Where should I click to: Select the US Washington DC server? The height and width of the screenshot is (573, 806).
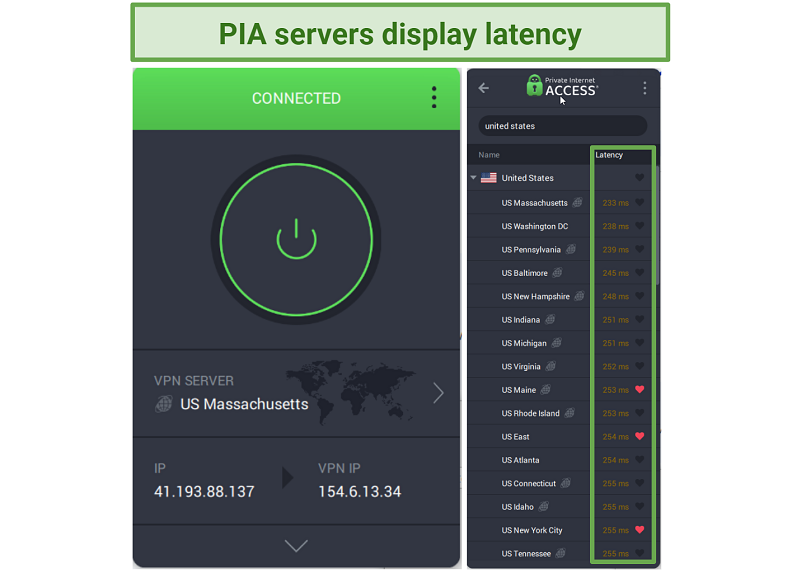click(x=561, y=226)
